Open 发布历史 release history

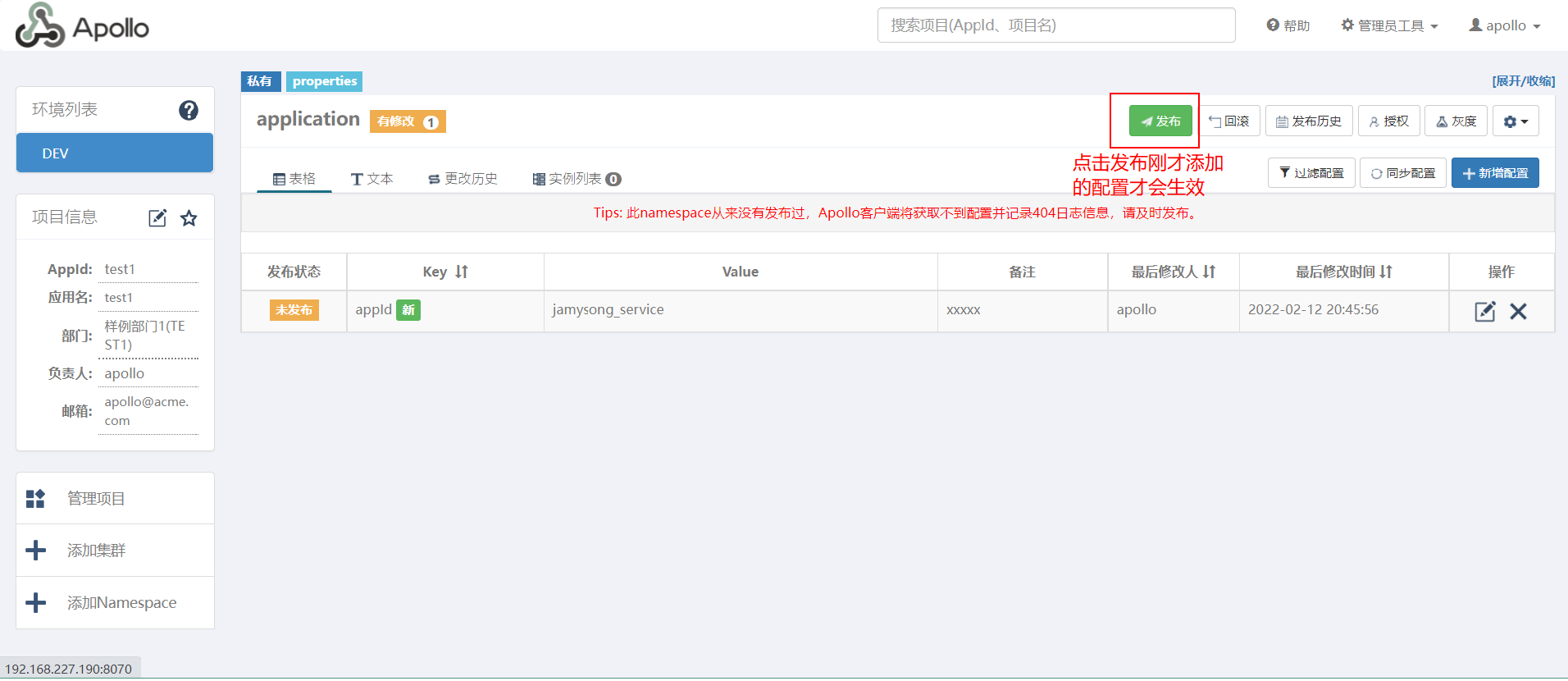click(1309, 121)
